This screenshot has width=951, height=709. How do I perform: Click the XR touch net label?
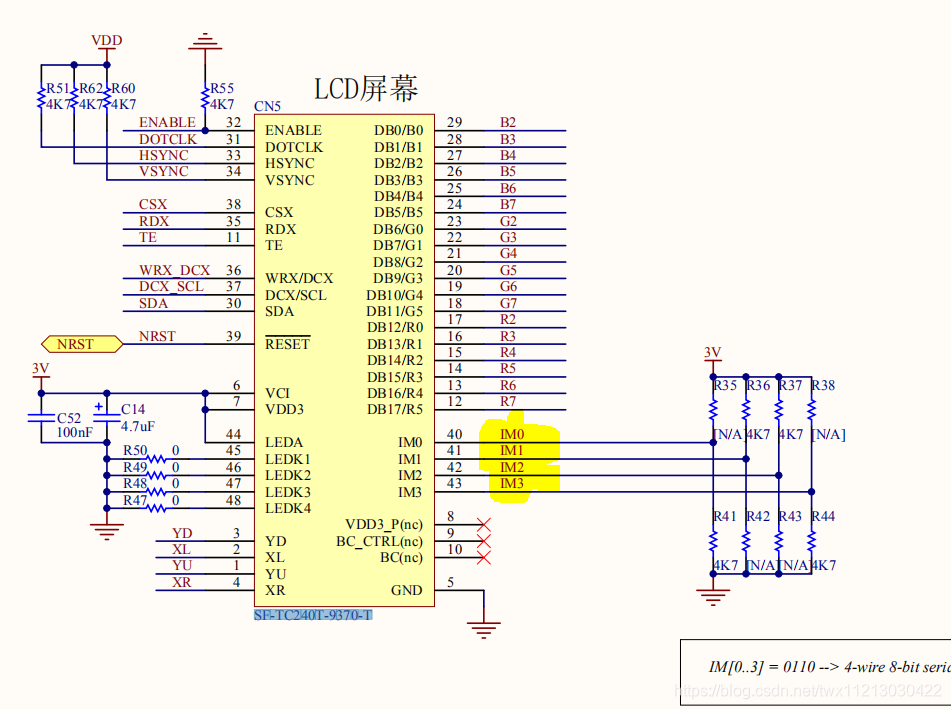(x=181, y=582)
